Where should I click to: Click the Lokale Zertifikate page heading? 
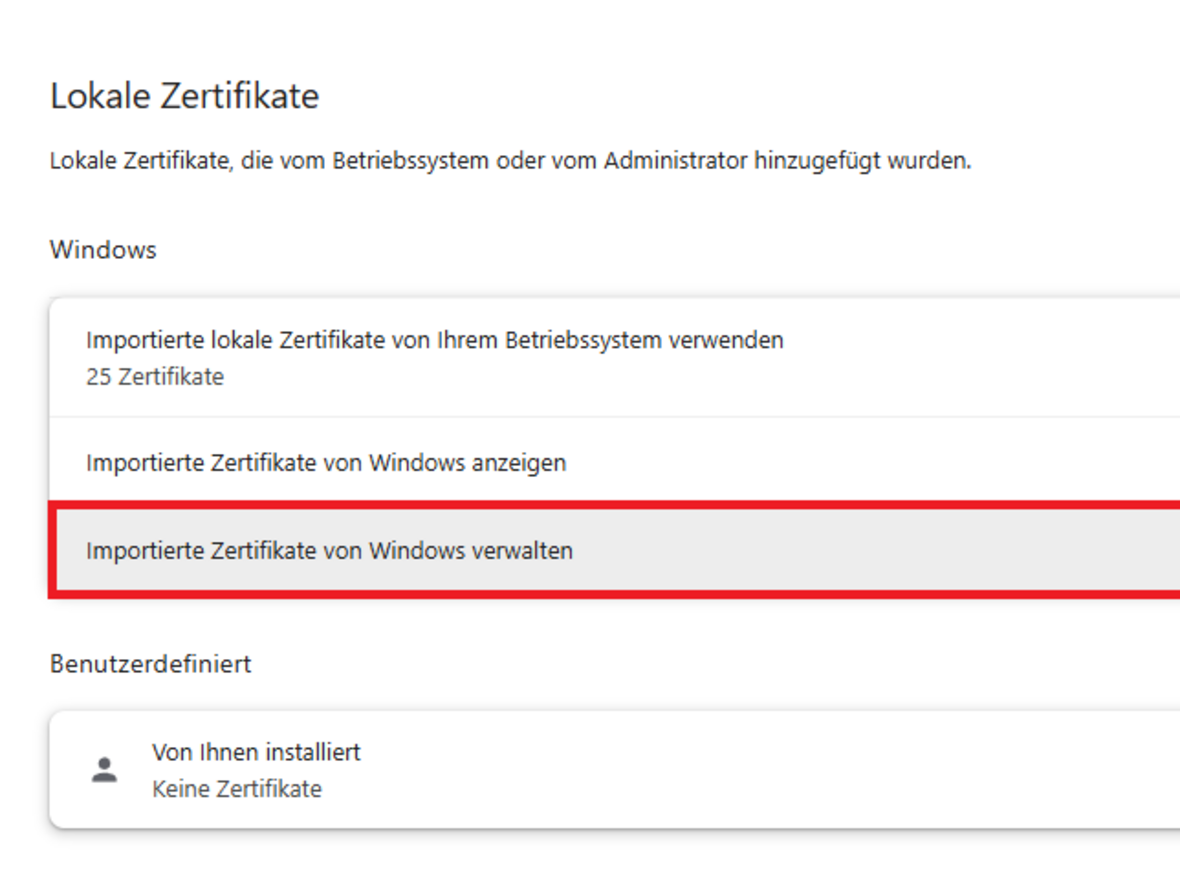pos(185,96)
